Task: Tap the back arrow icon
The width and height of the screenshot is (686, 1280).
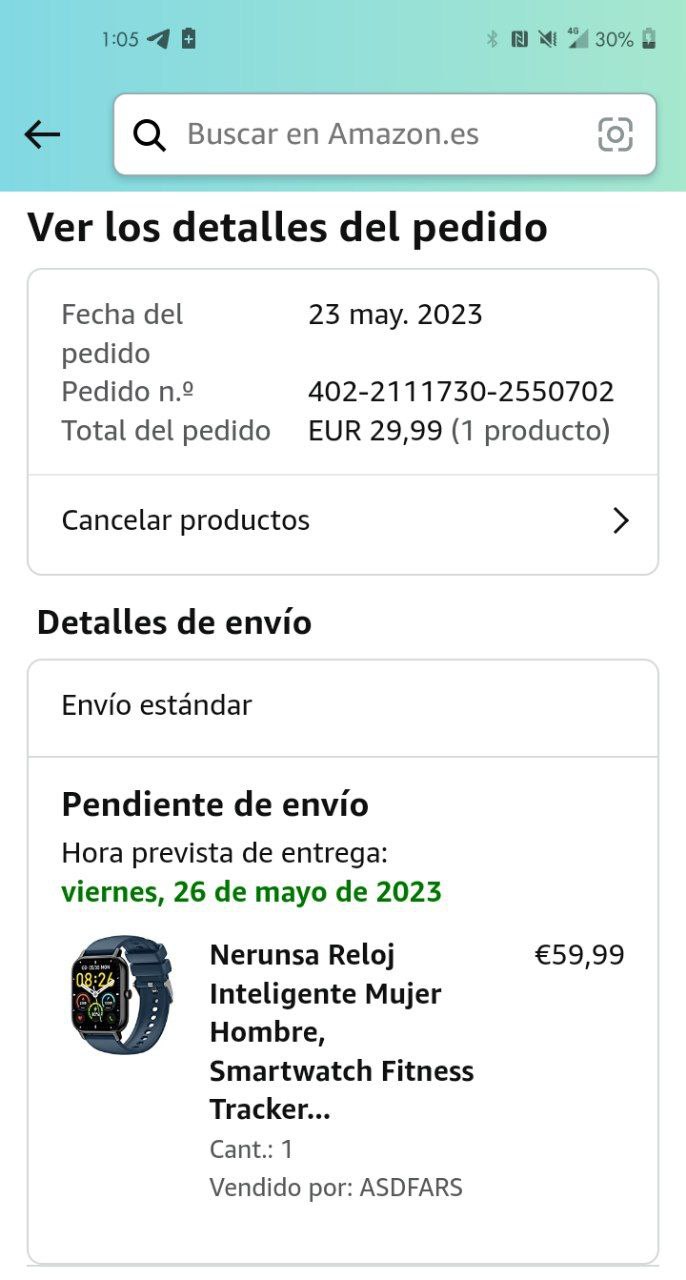Action: point(42,134)
